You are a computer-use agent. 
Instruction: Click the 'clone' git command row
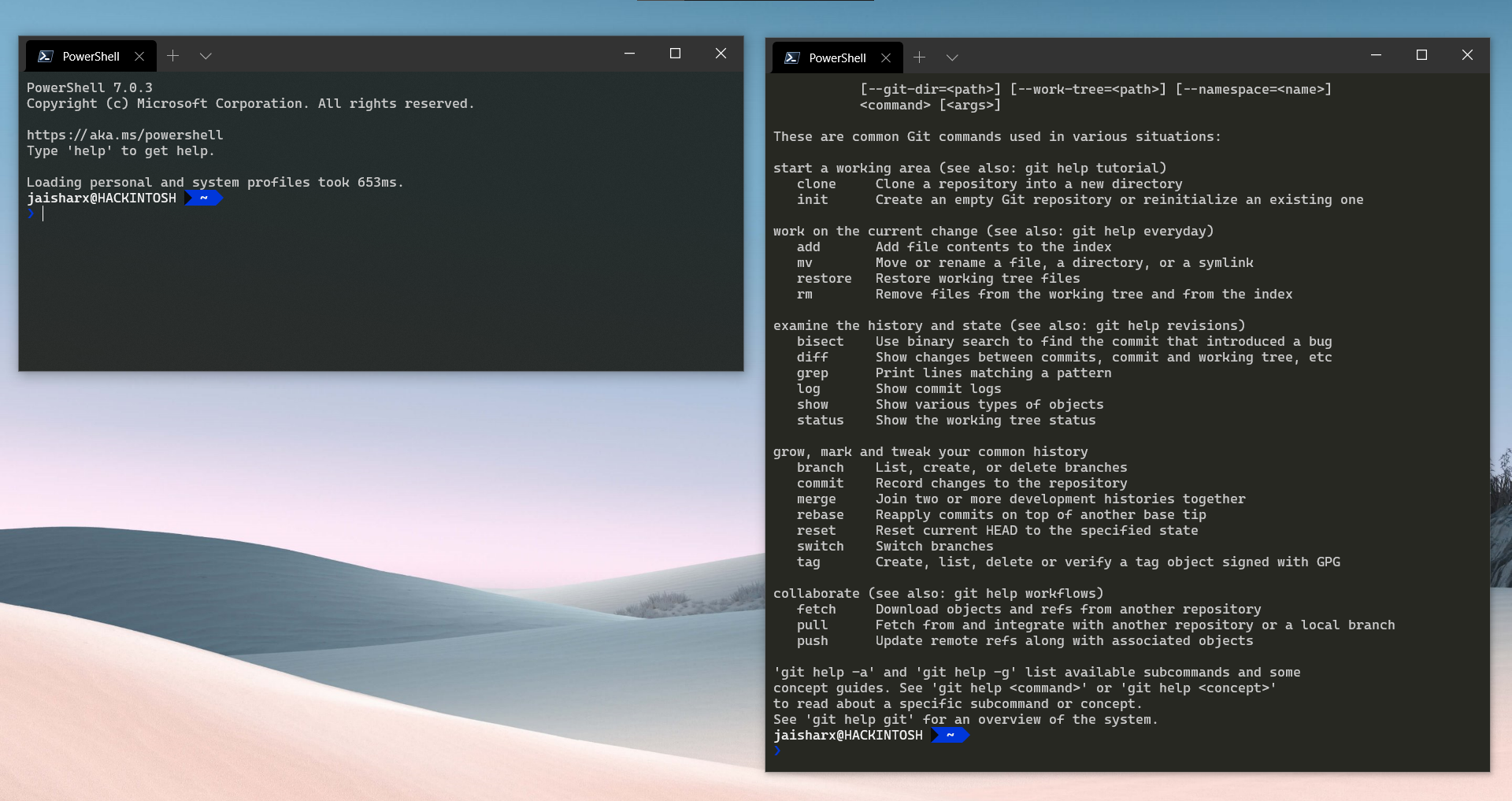point(990,184)
